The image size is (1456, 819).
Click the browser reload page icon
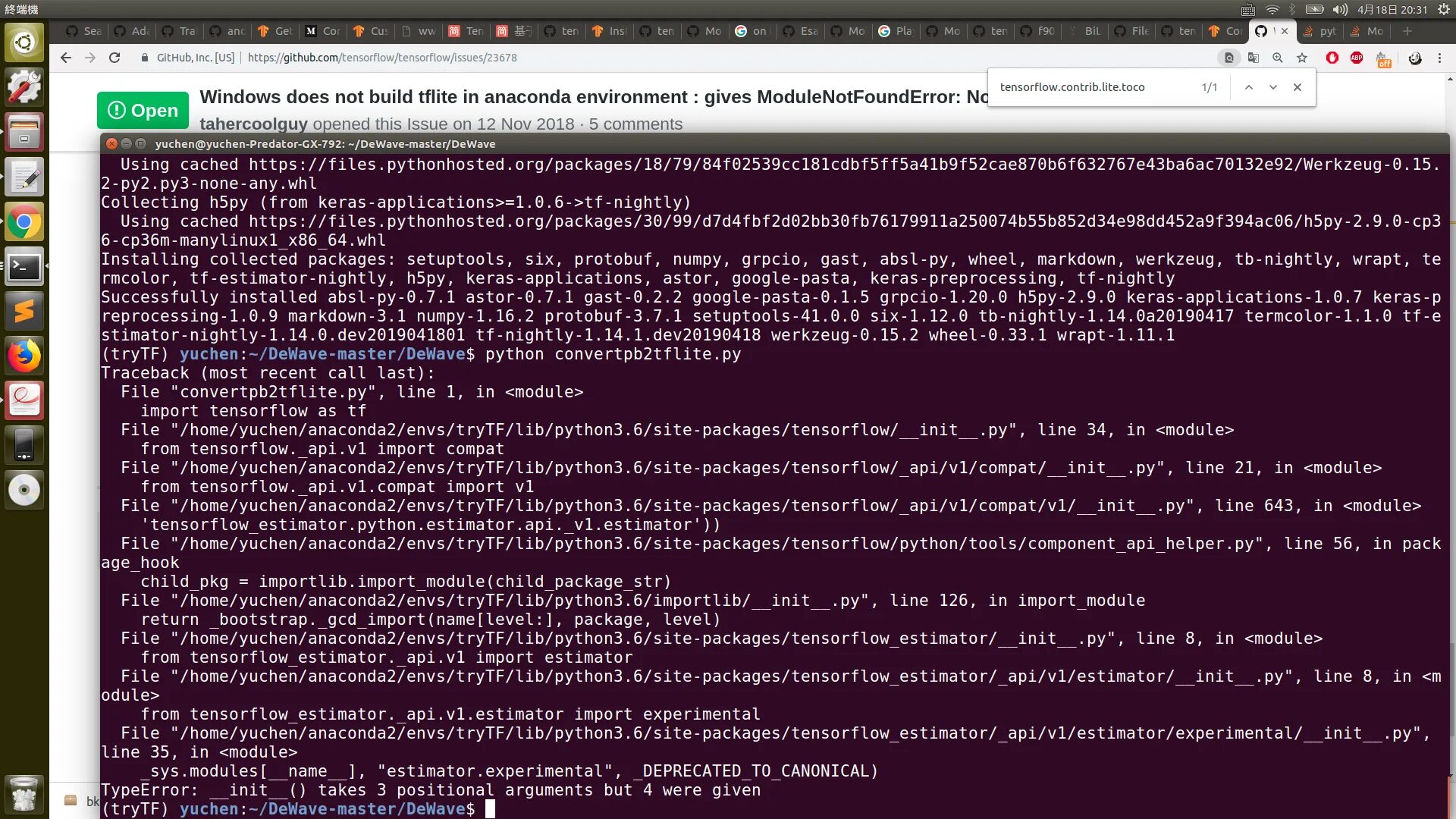(x=115, y=57)
